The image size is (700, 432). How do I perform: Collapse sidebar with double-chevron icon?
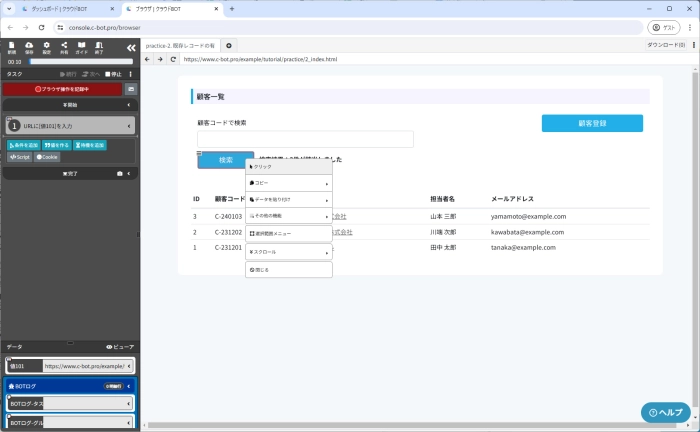click(130, 48)
